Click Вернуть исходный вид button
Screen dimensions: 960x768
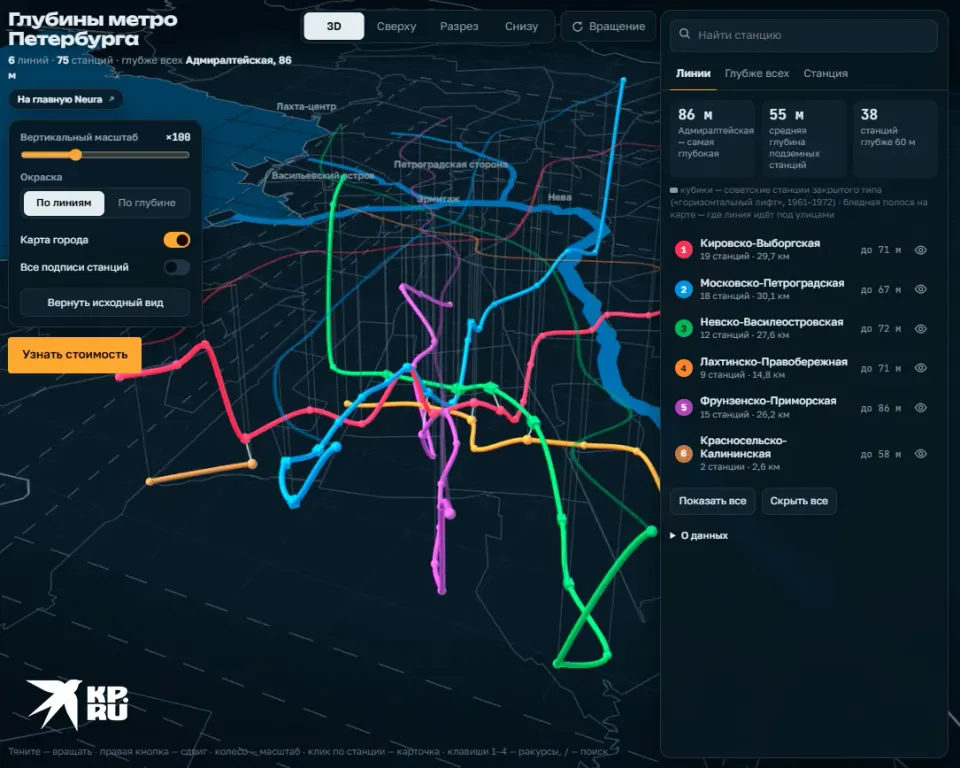[105, 303]
